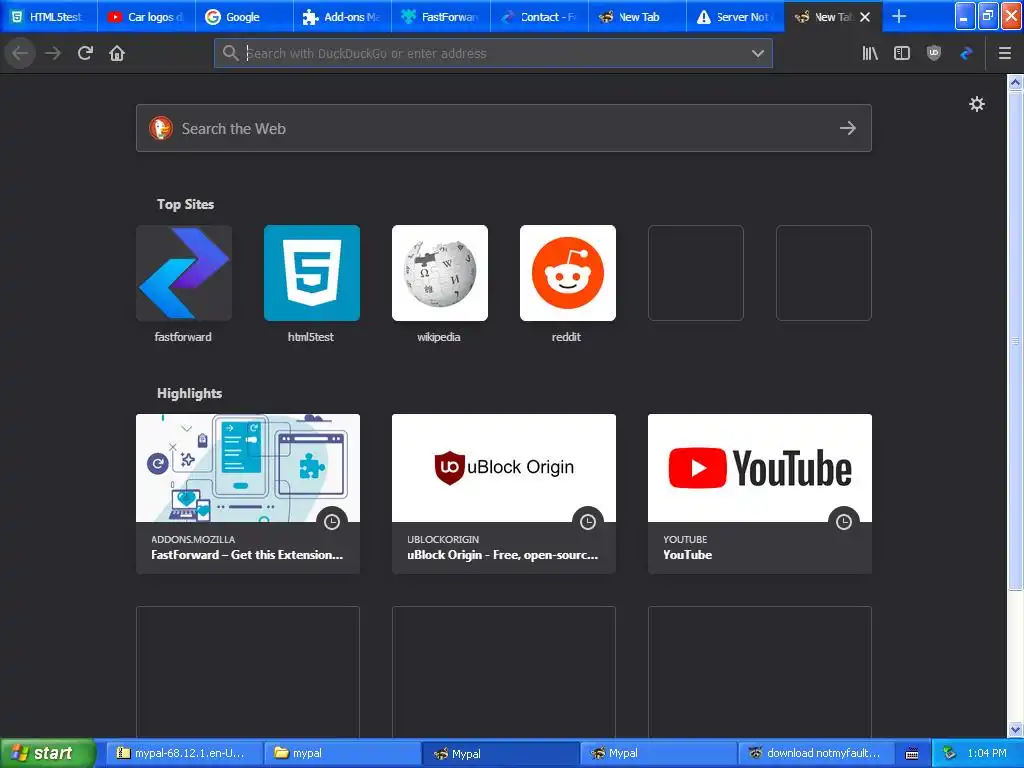
Task: Switch to the Contact tab
Action: coord(539,17)
